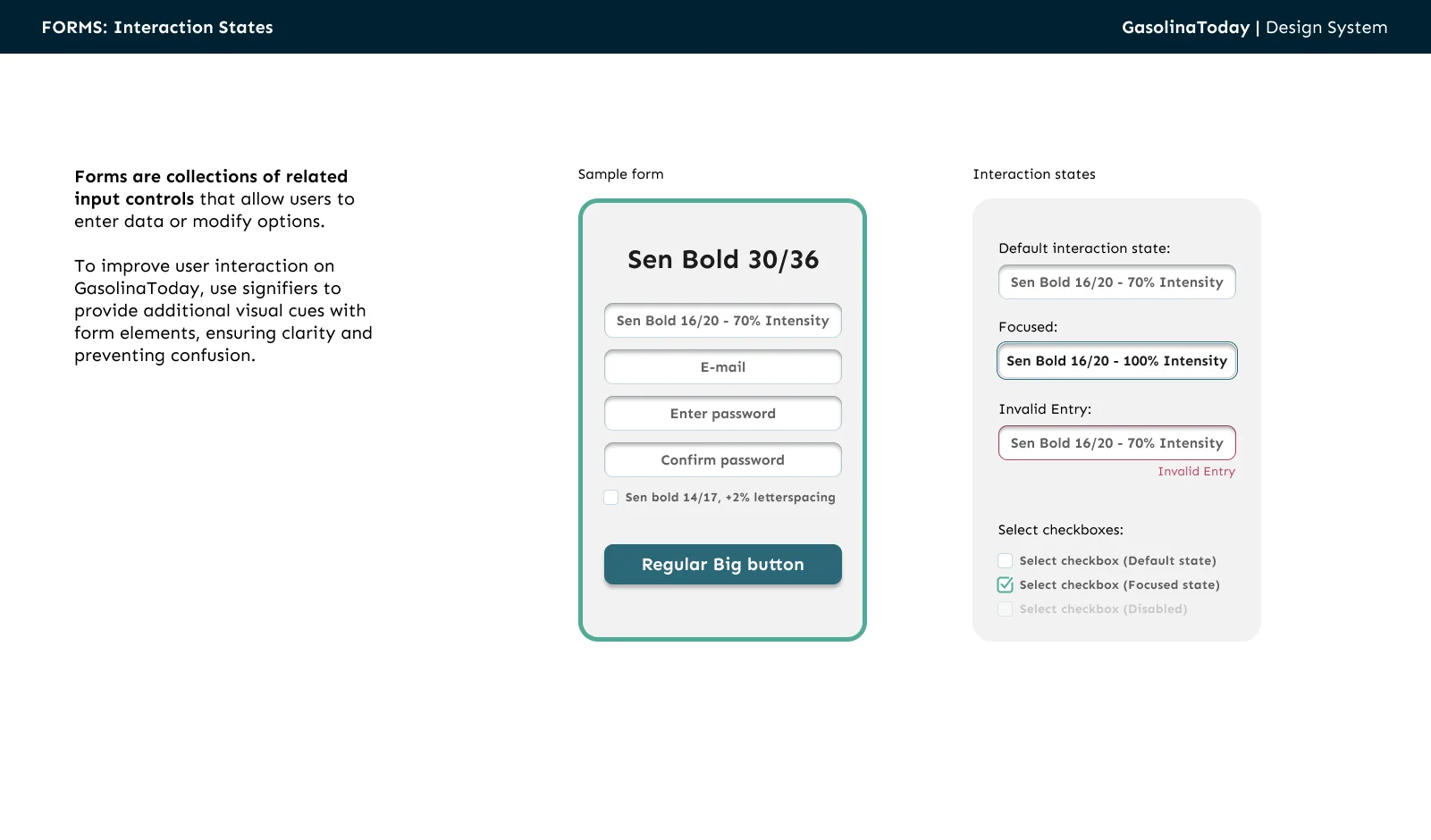Click the Default interaction state input field

[x=1117, y=282]
